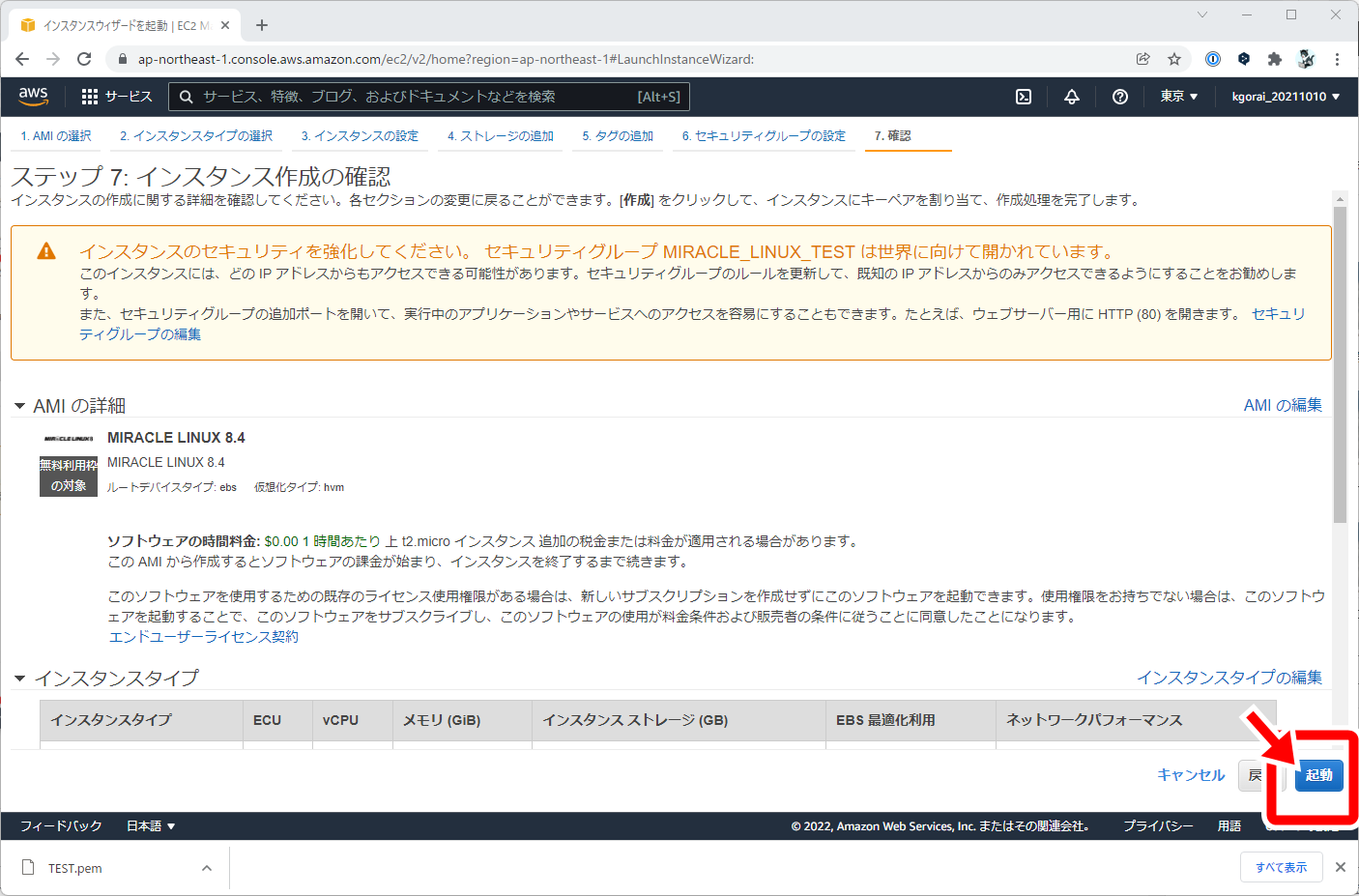Open the services grid menu icon
The image size is (1359, 896).
[x=90, y=97]
